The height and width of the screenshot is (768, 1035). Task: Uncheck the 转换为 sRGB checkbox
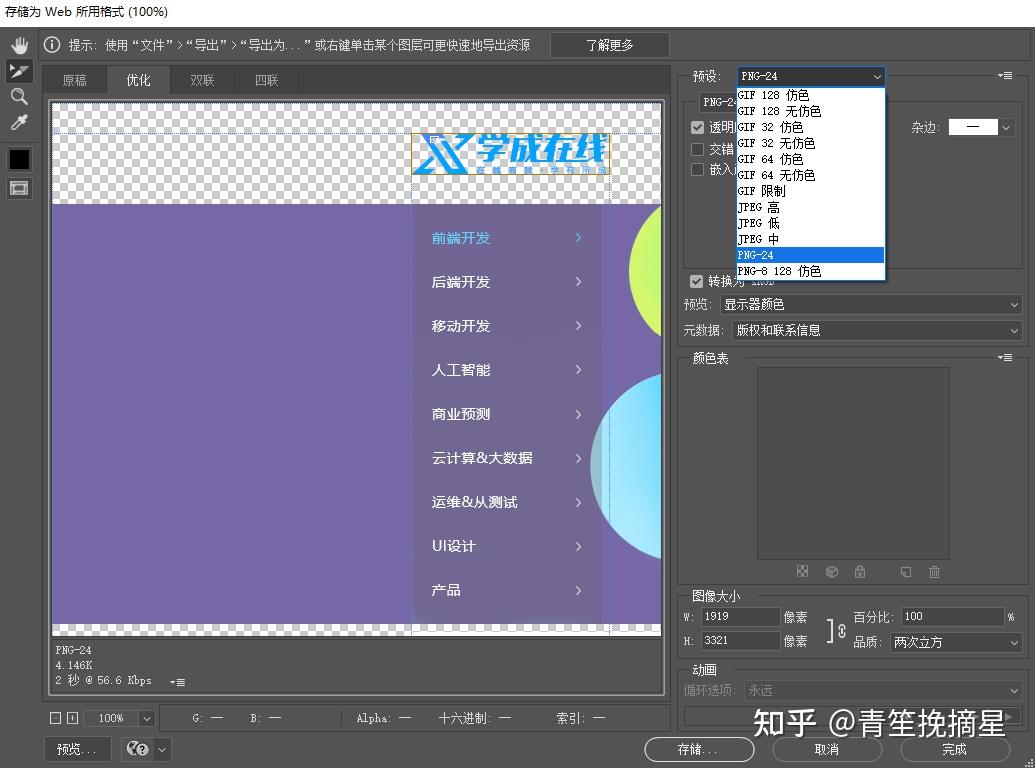[695, 281]
